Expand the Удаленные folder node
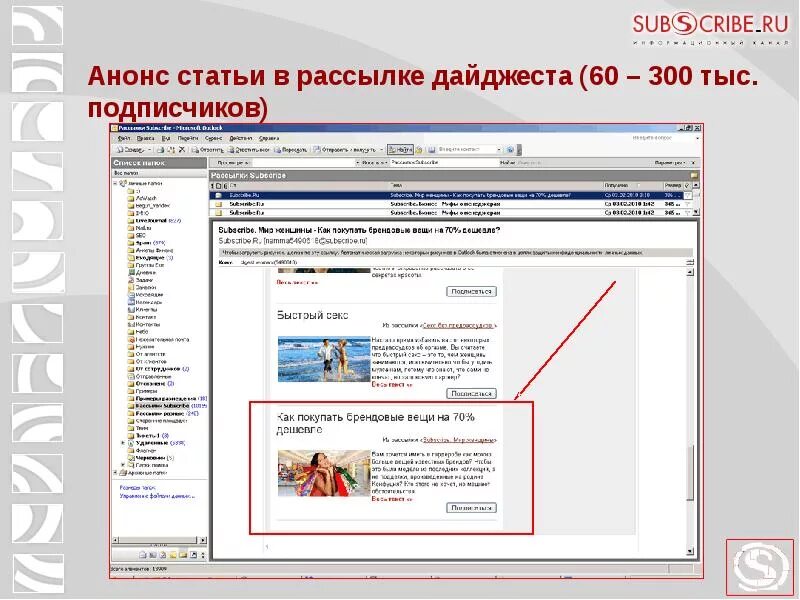 (123, 443)
